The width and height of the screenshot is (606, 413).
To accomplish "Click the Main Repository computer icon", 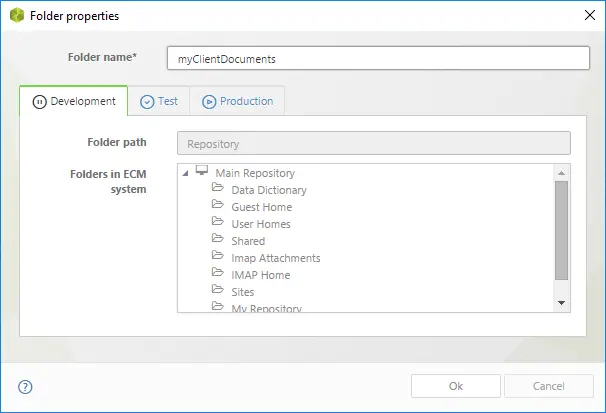I will (202, 170).
